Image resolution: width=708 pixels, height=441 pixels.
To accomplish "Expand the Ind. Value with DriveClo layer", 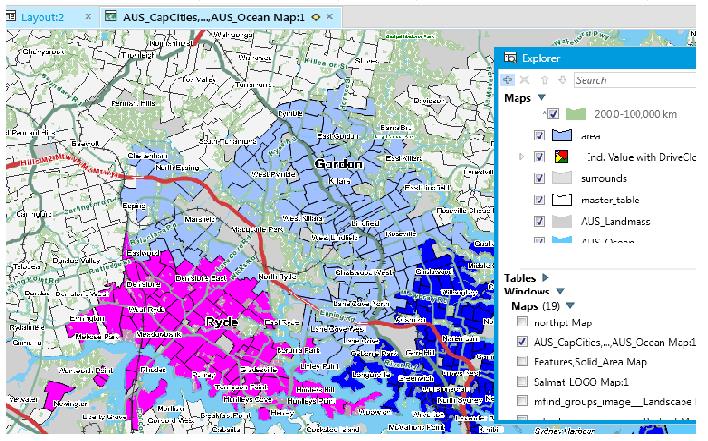I will [x=522, y=157].
